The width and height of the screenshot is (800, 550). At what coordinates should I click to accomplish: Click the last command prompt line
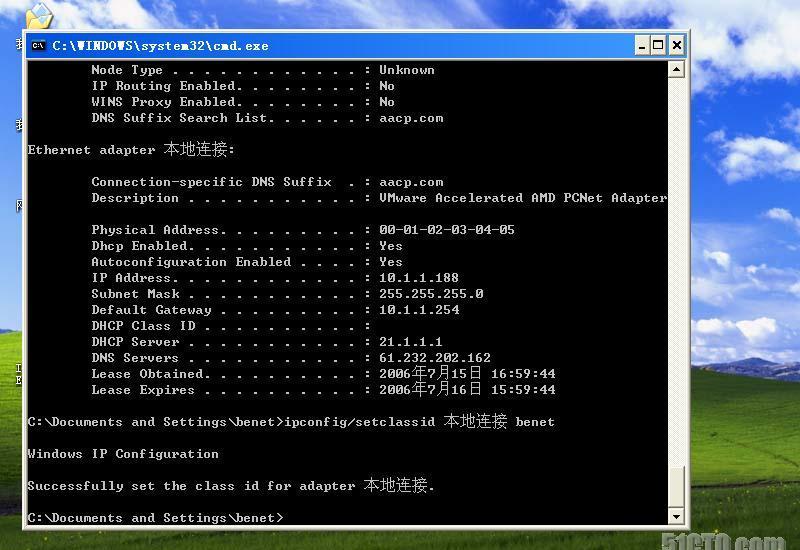pos(155,517)
